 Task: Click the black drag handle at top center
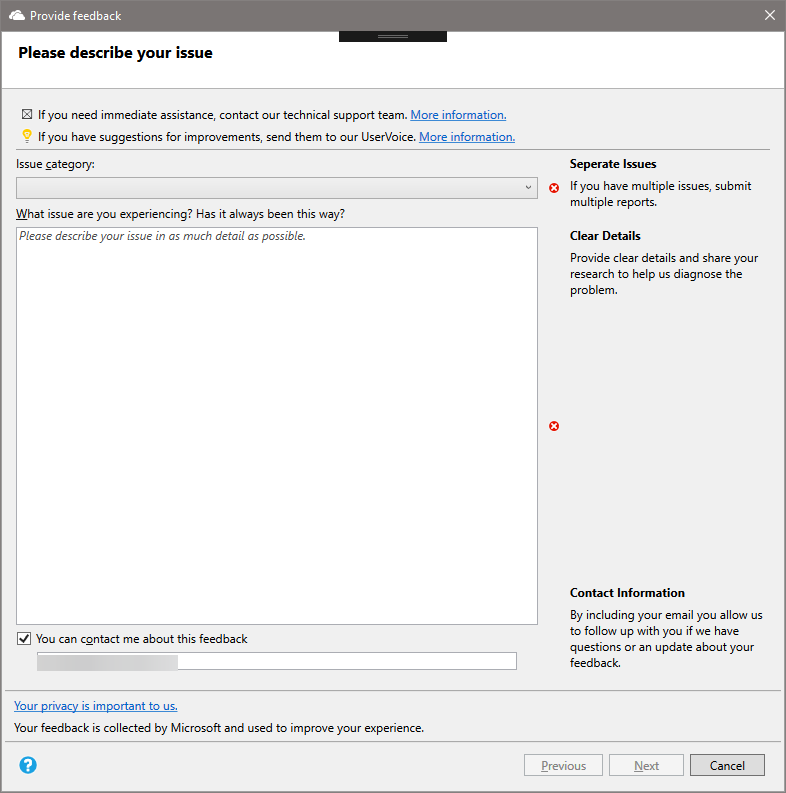[393, 36]
